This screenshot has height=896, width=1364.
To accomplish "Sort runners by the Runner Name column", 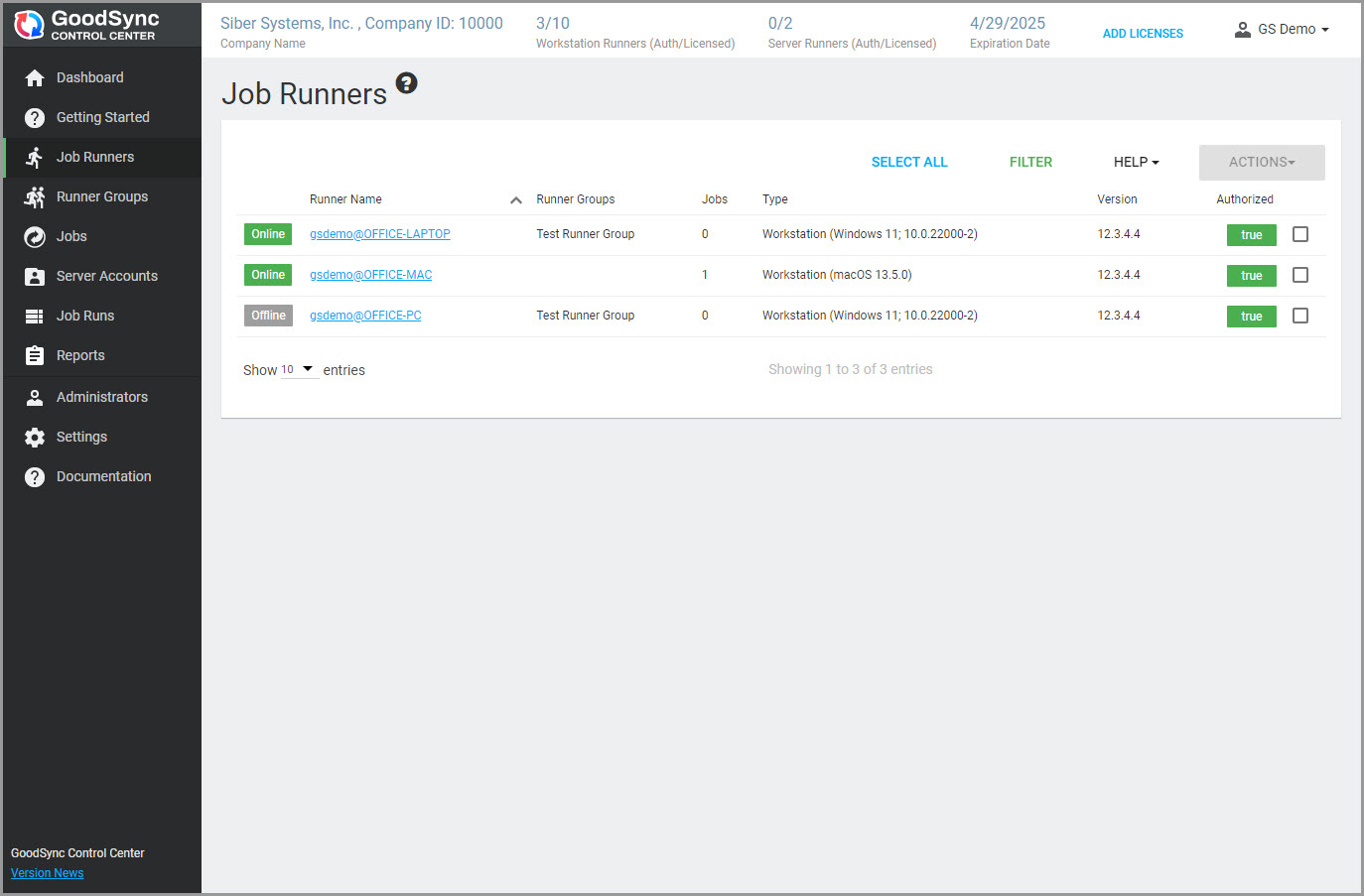I will tap(345, 198).
